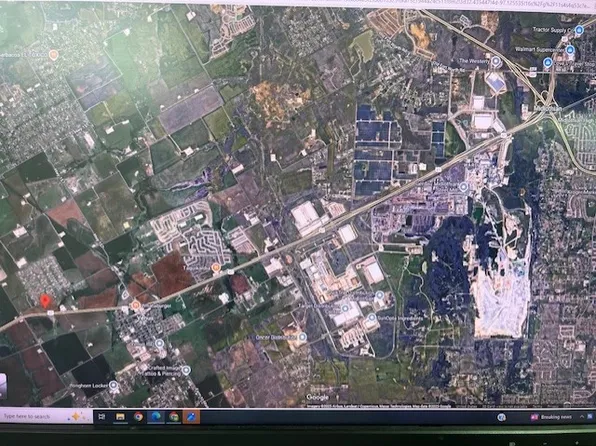Open Microsoft Edge in the taskbar

tap(156, 417)
